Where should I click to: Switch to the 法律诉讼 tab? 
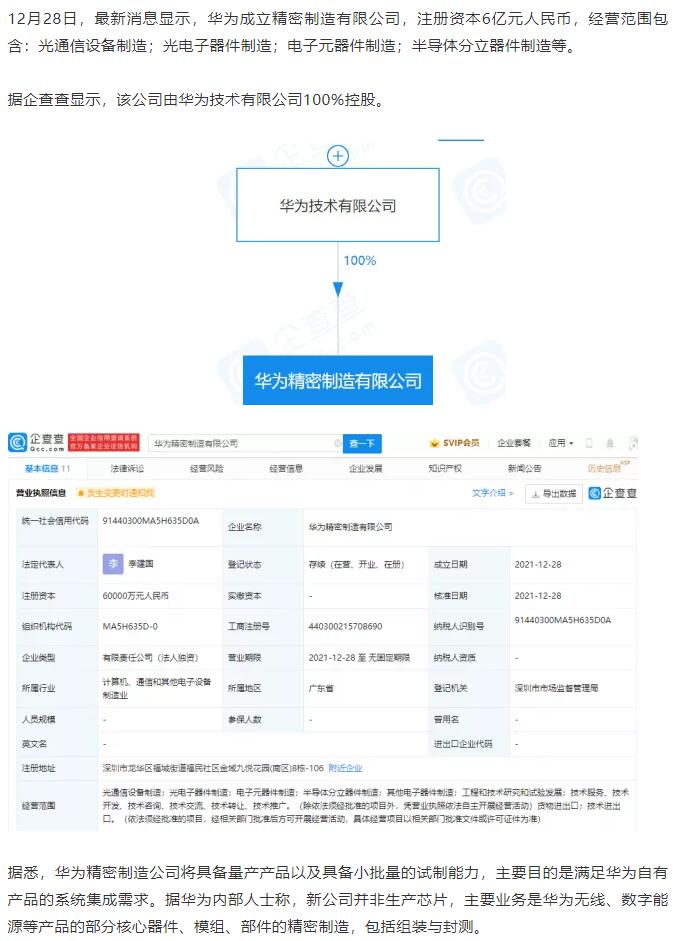click(x=127, y=468)
